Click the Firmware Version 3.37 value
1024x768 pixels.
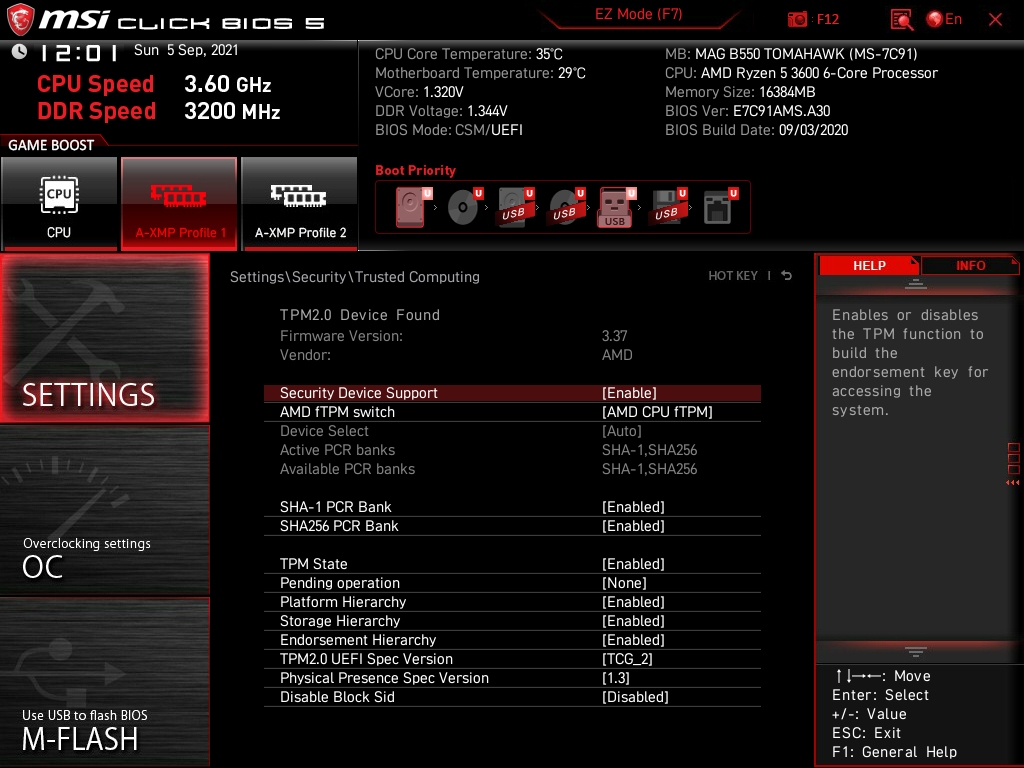[615, 336]
